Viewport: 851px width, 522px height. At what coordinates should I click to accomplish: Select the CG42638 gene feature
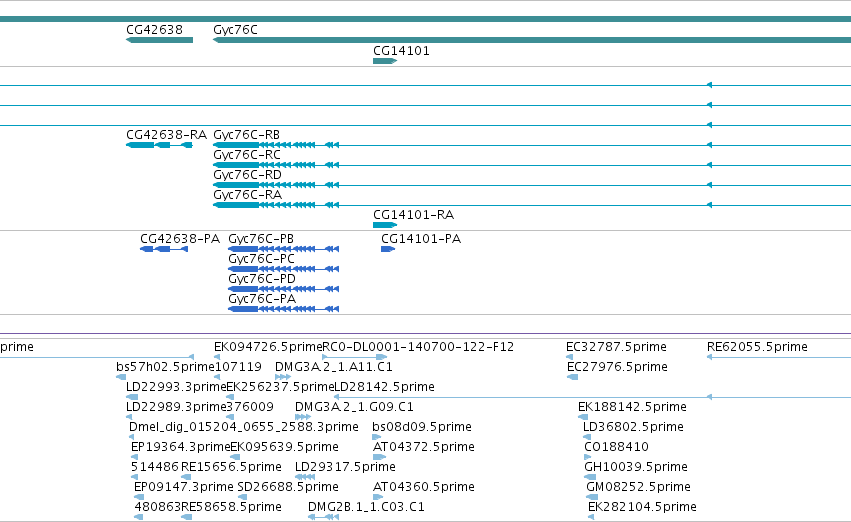click(160, 40)
